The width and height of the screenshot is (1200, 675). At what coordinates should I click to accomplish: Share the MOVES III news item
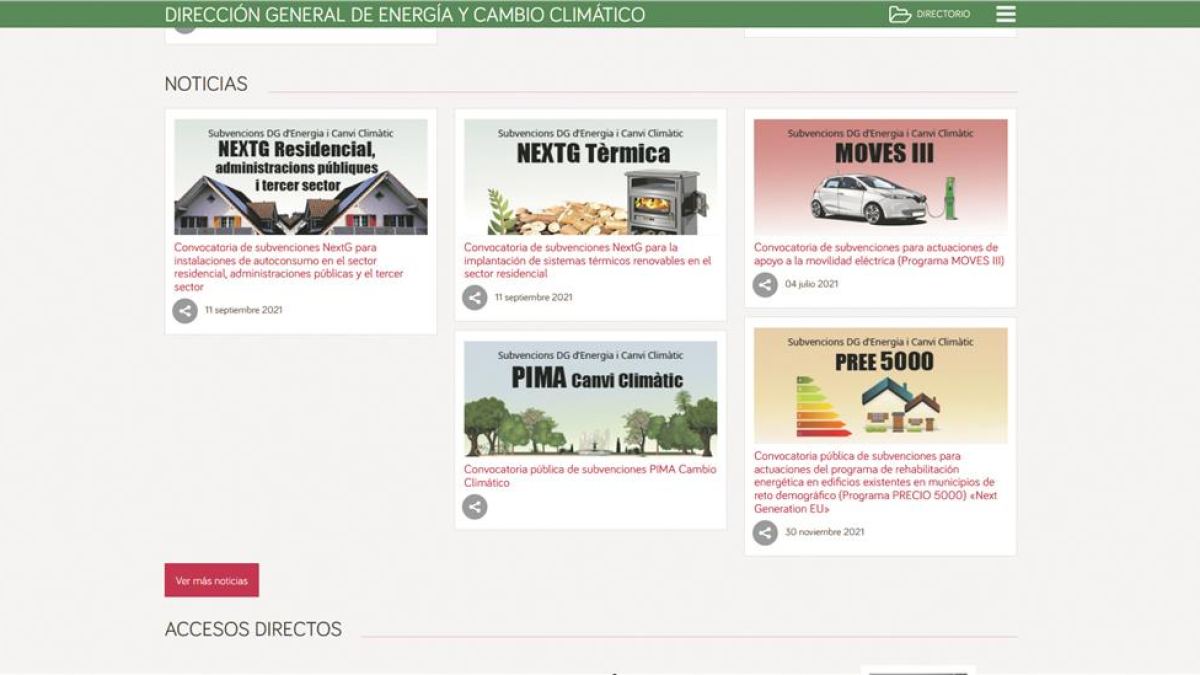click(765, 284)
